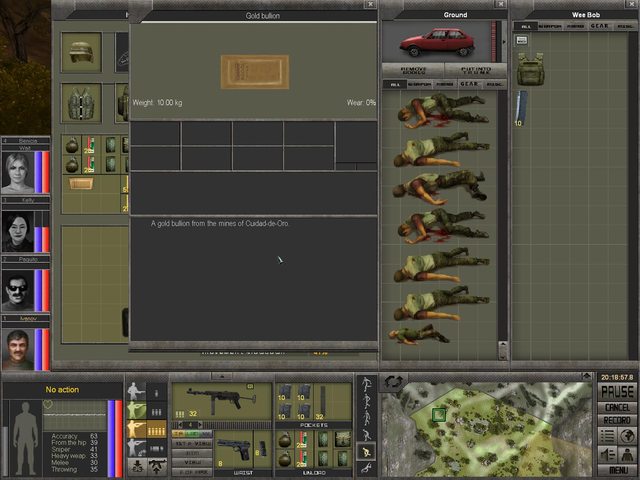Image resolution: width=640 pixels, height=480 pixels.
Task: Click the body silhouette health figure
Action: coord(25,438)
